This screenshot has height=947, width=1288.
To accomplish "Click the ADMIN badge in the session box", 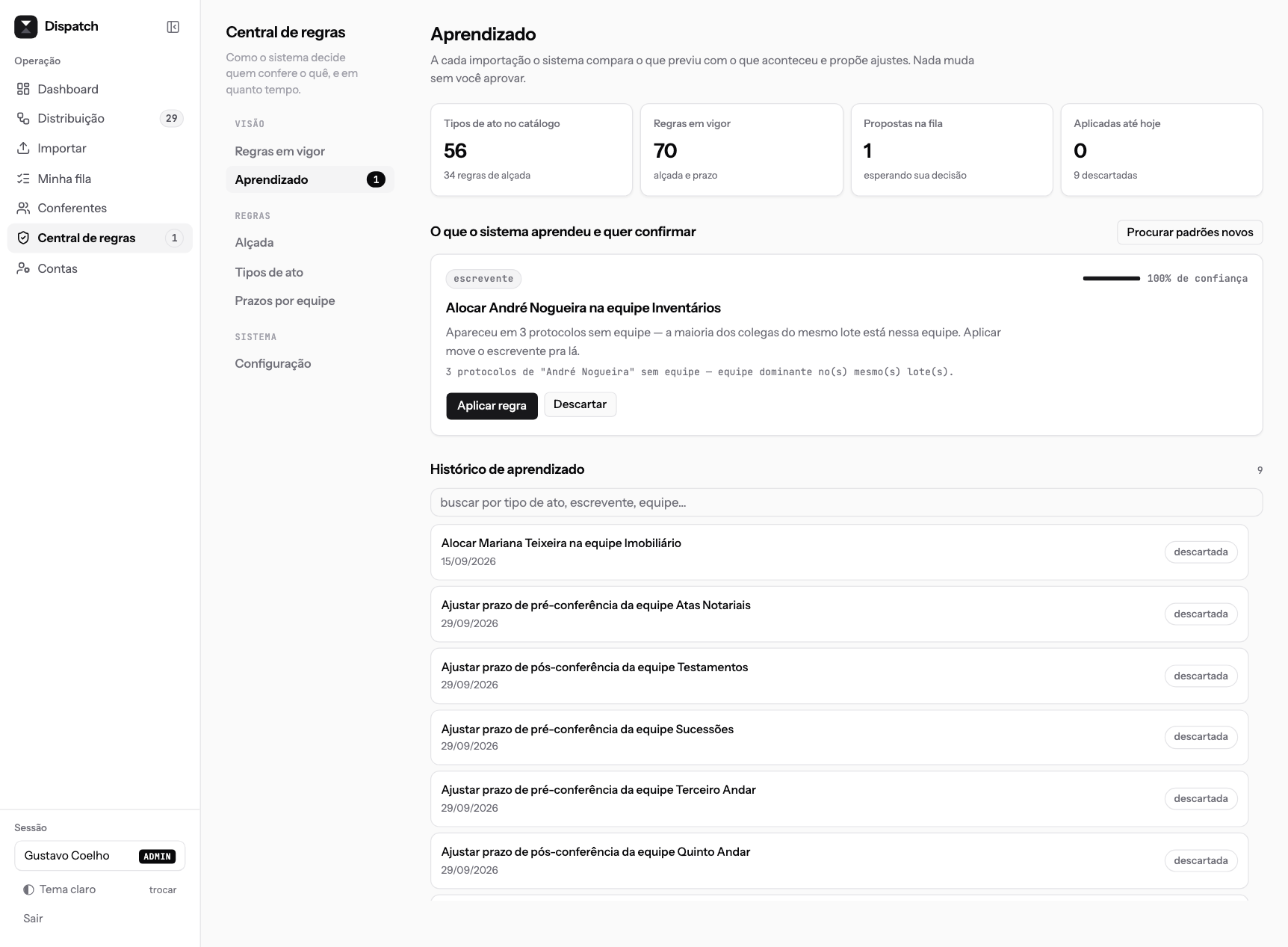I will coord(157,857).
